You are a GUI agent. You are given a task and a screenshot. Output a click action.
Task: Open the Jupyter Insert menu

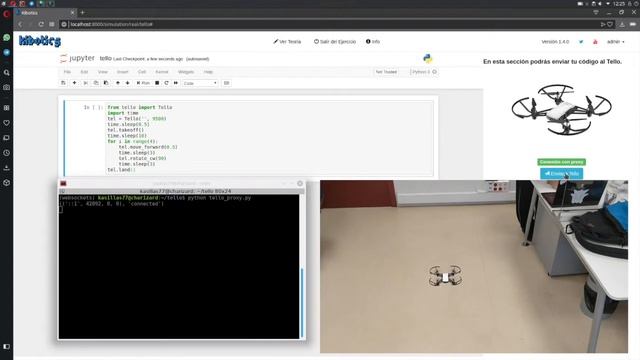click(122, 72)
